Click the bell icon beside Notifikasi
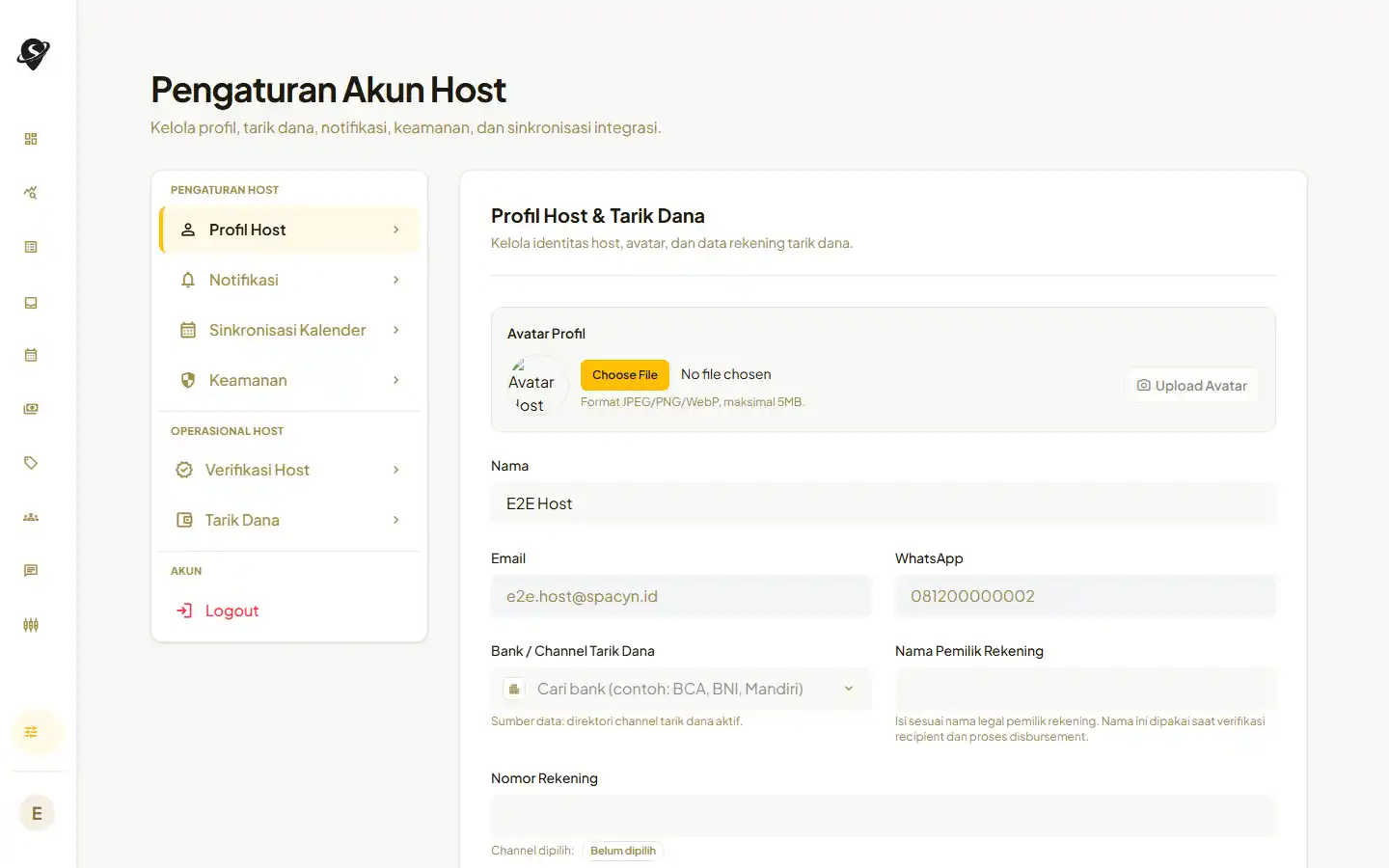 click(188, 280)
